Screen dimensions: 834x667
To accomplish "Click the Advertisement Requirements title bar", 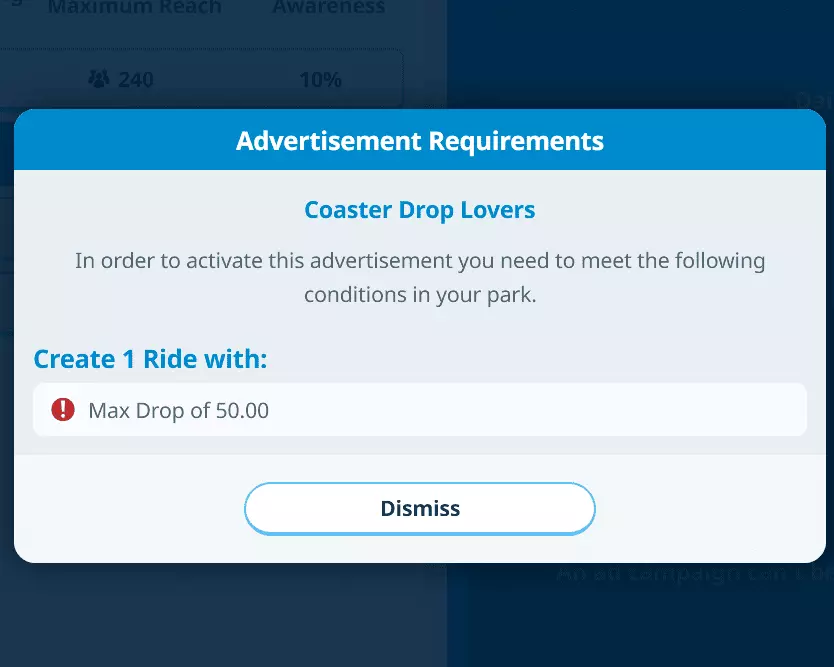I will click(420, 140).
